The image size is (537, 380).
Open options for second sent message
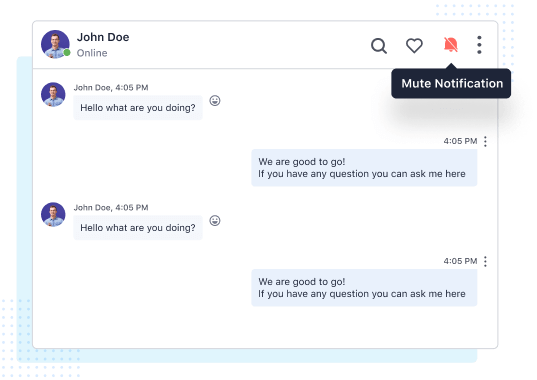point(485,262)
